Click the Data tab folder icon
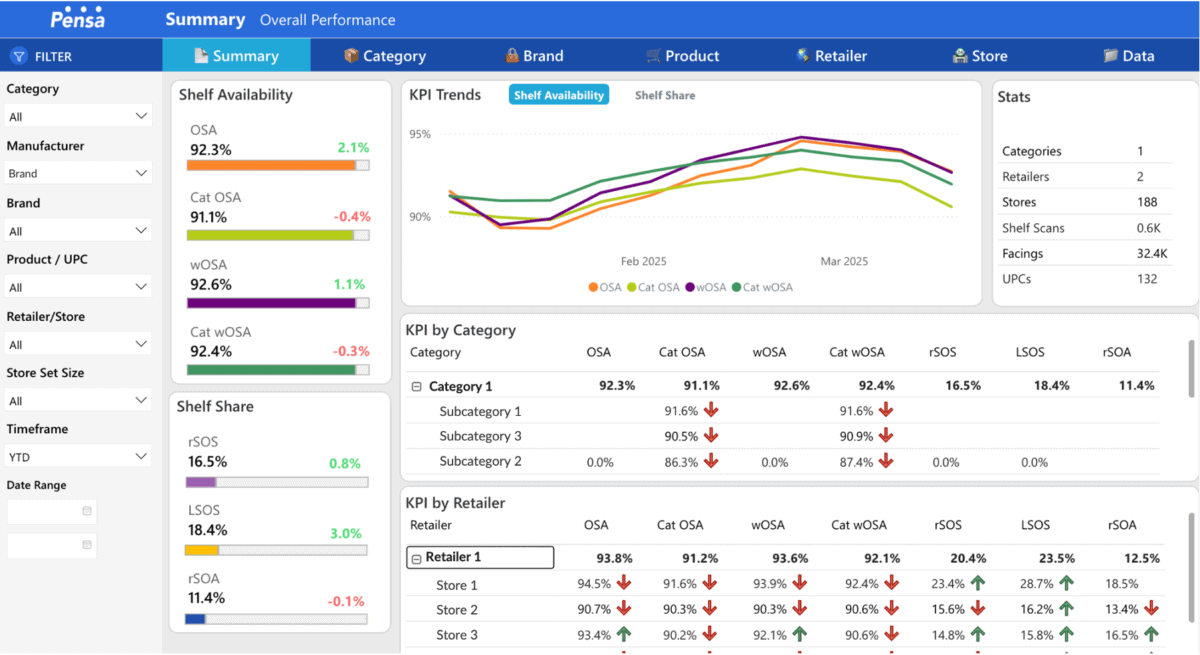The width and height of the screenshot is (1200, 655). (x=1110, y=56)
